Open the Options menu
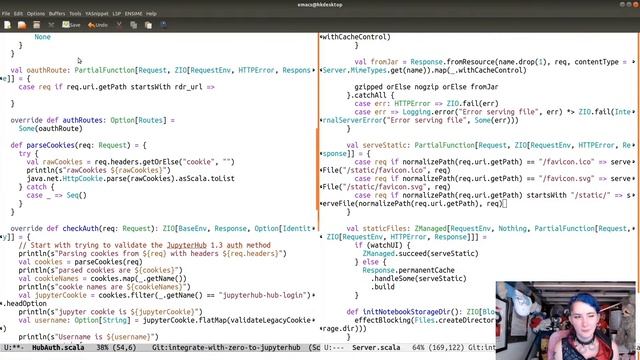The width and height of the screenshot is (640, 360). pos(36,13)
